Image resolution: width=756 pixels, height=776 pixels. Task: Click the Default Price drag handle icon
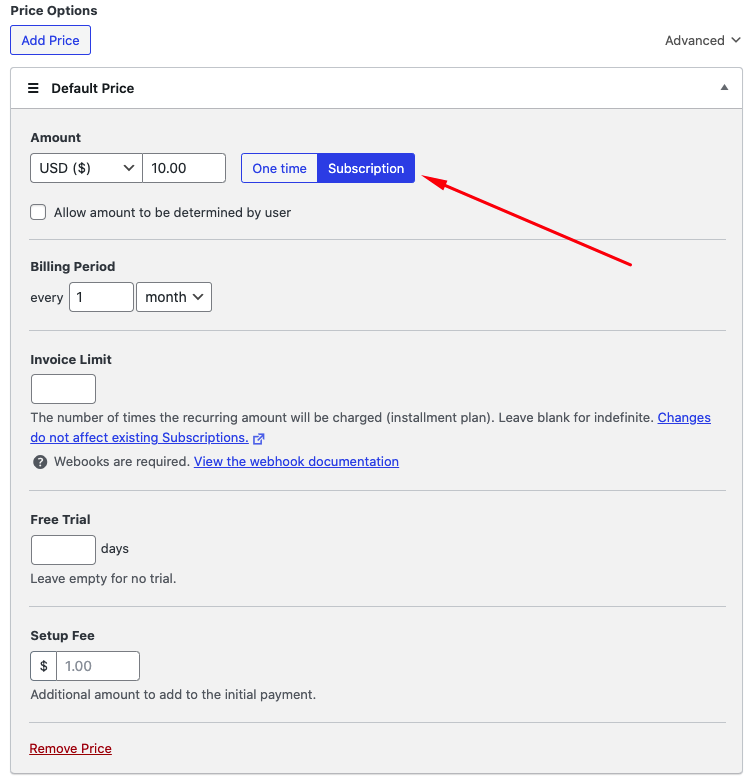[33, 88]
